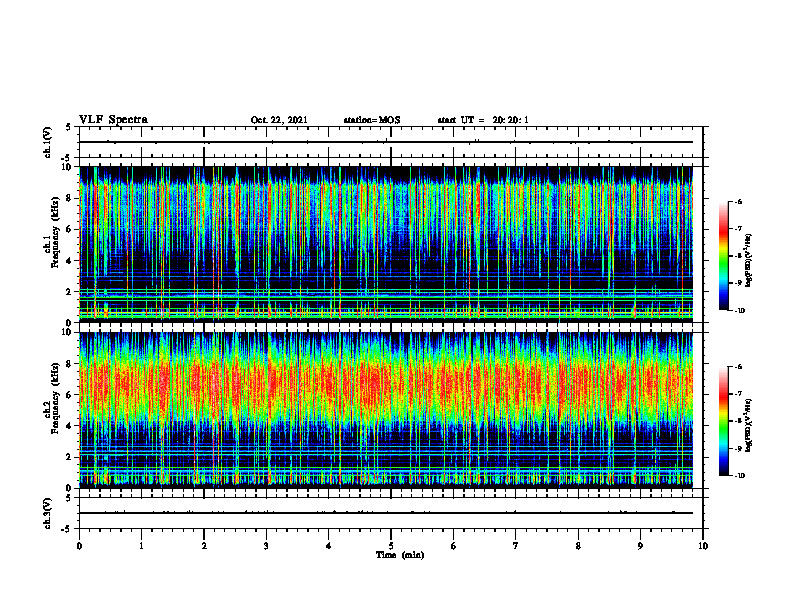This screenshot has height=612, width=792.
Task: Select the date text "Oct. 22, 2021"
Action: coord(279,120)
